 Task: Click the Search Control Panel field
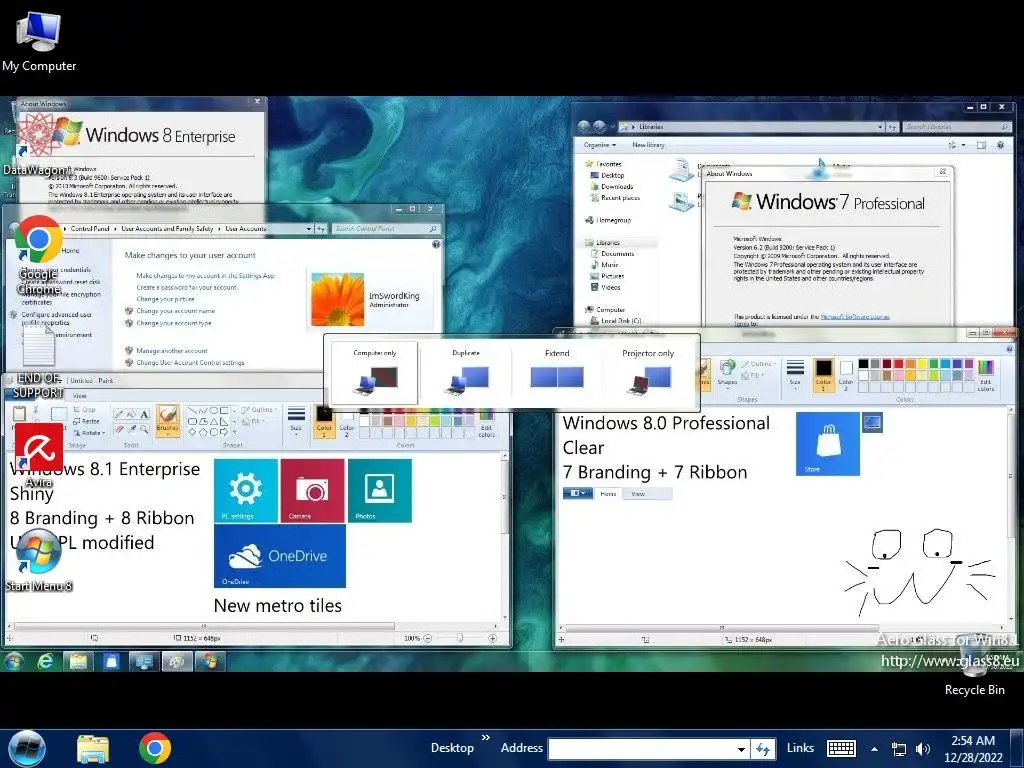[385, 229]
